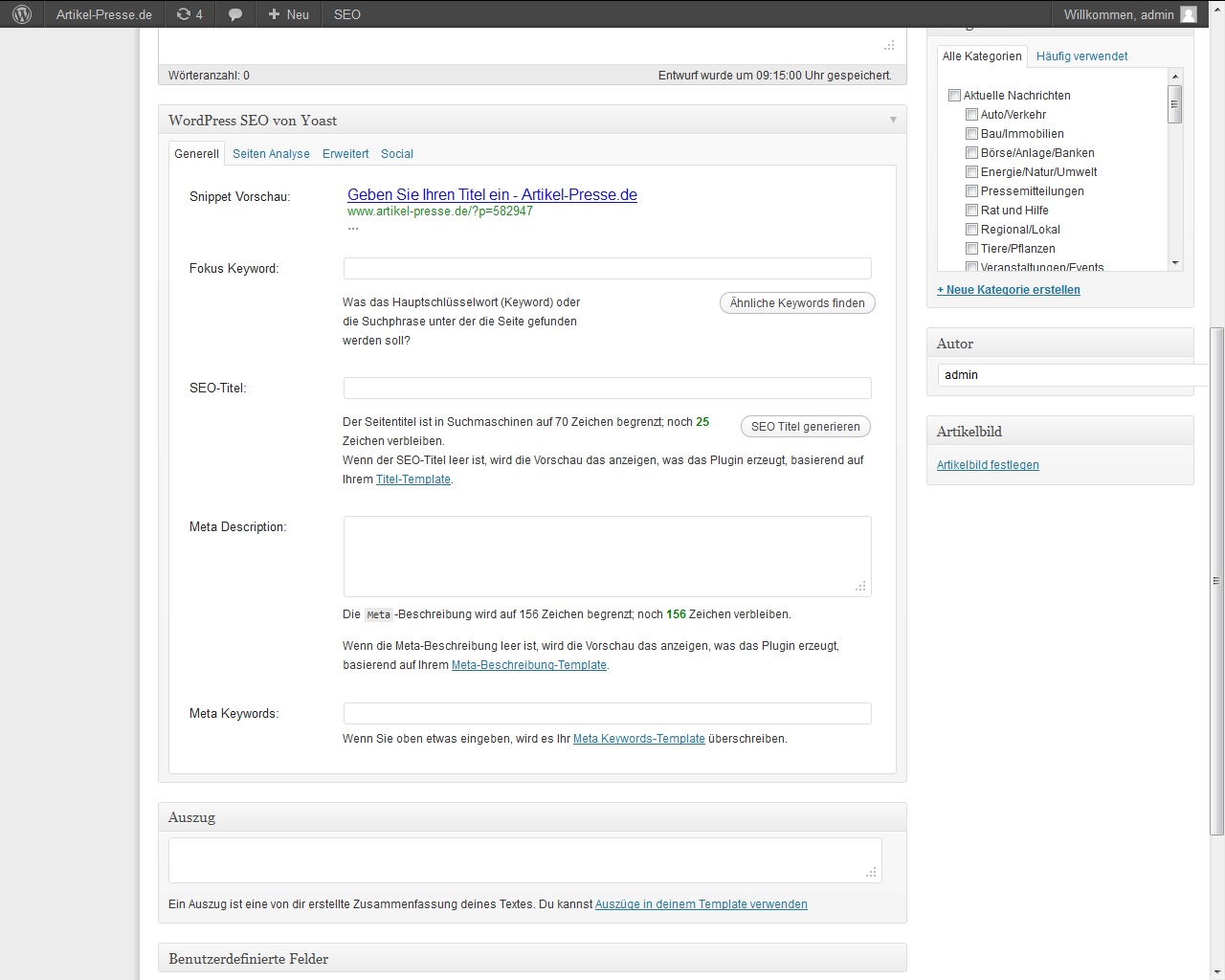The image size is (1225, 980).
Task: Click the Entwurf wurde gespeichert status text
Action: click(775, 76)
